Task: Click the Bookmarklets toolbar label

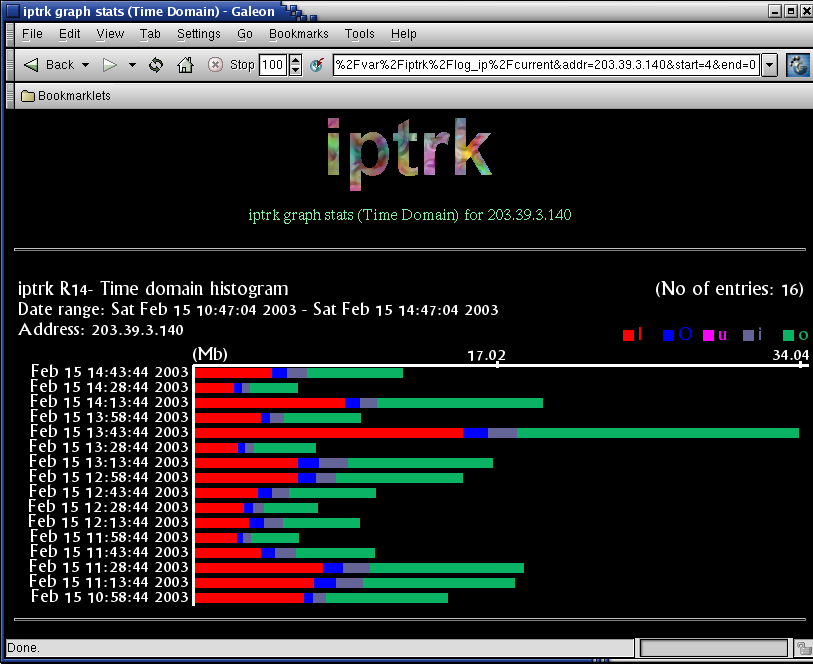Action: coord(74,96)
